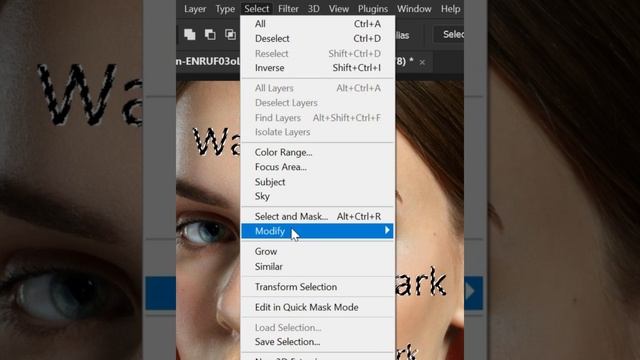Expand the Modify submenu arrow
Screen dimensions: 640x360
coord(387,231)
